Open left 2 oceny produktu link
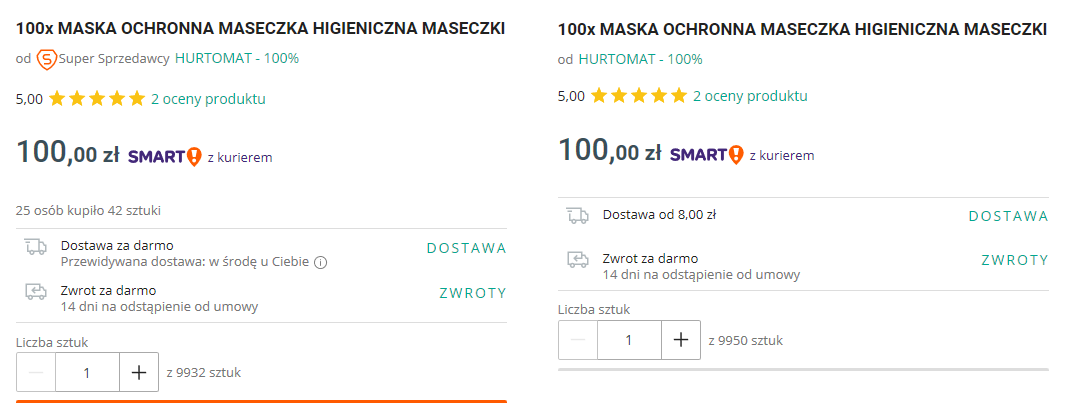The image size is (1086, 419). [208, 99]
